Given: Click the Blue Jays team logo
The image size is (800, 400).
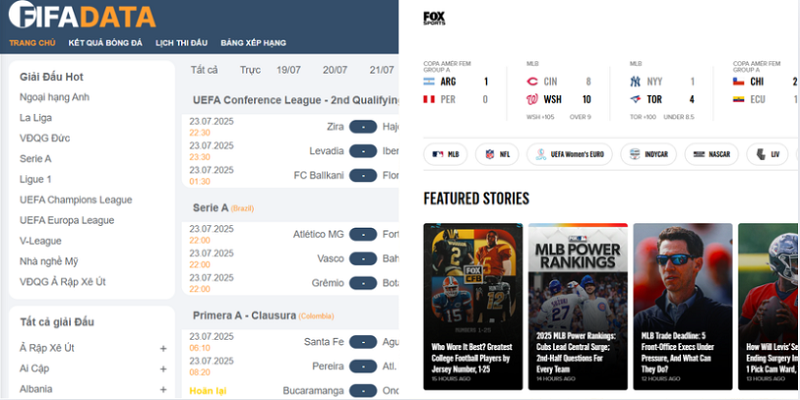Looking at the screenshot, I should point(636,99).
